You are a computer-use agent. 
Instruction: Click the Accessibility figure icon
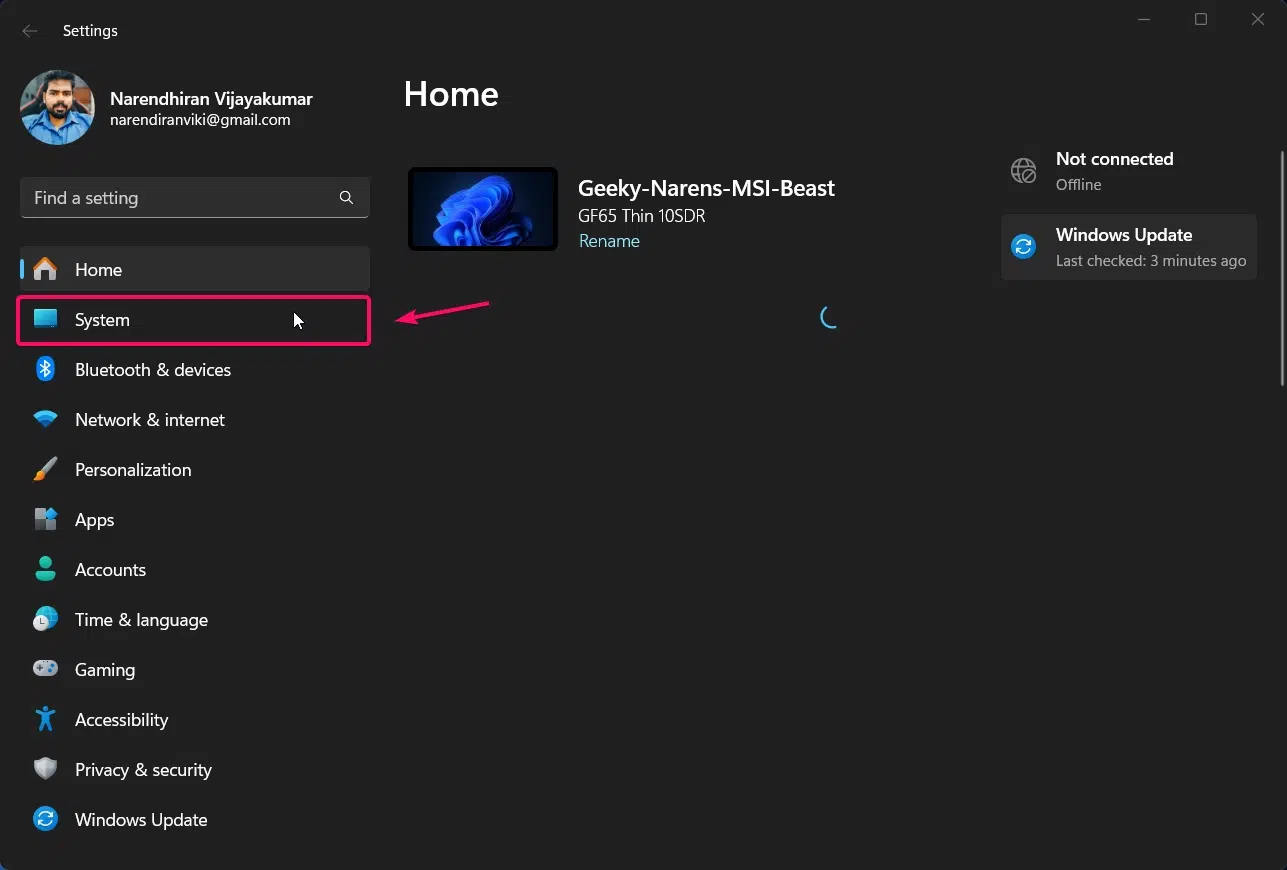[45, 719]
